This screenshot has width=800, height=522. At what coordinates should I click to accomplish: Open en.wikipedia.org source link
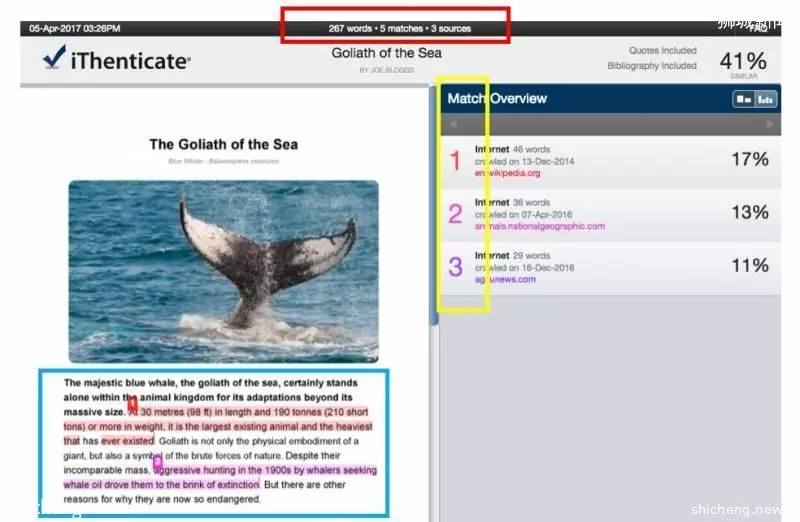(507, 173)
